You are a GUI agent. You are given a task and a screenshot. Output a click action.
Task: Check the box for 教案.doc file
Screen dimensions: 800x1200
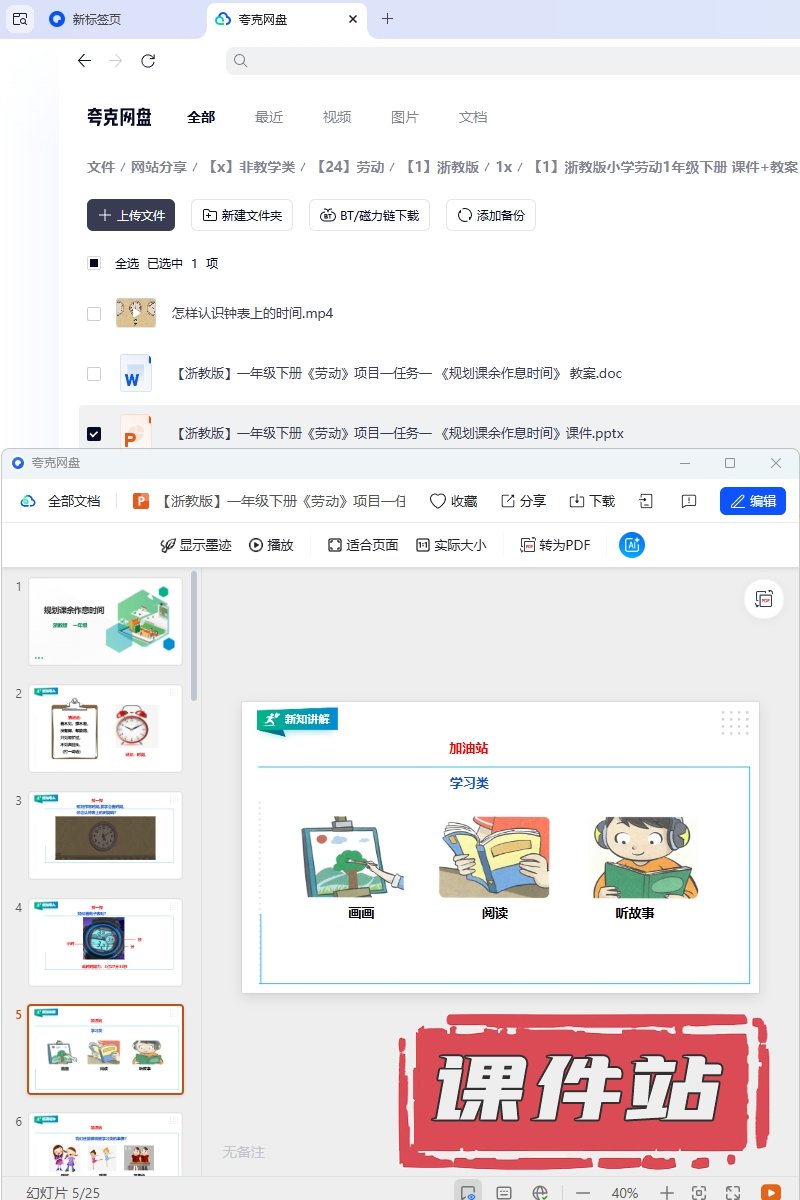(x=94, y=374)
